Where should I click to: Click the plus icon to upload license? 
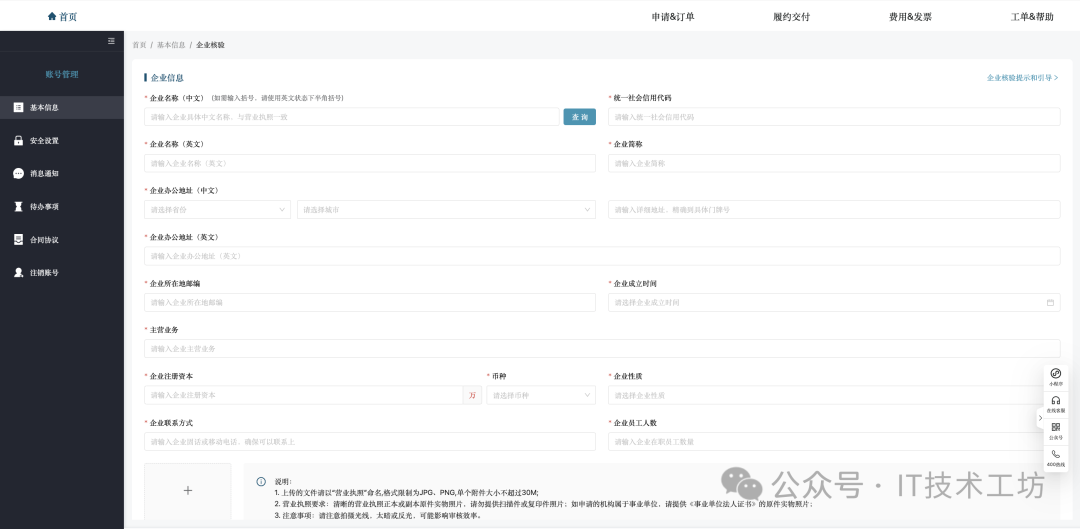(x=187, y=490)
